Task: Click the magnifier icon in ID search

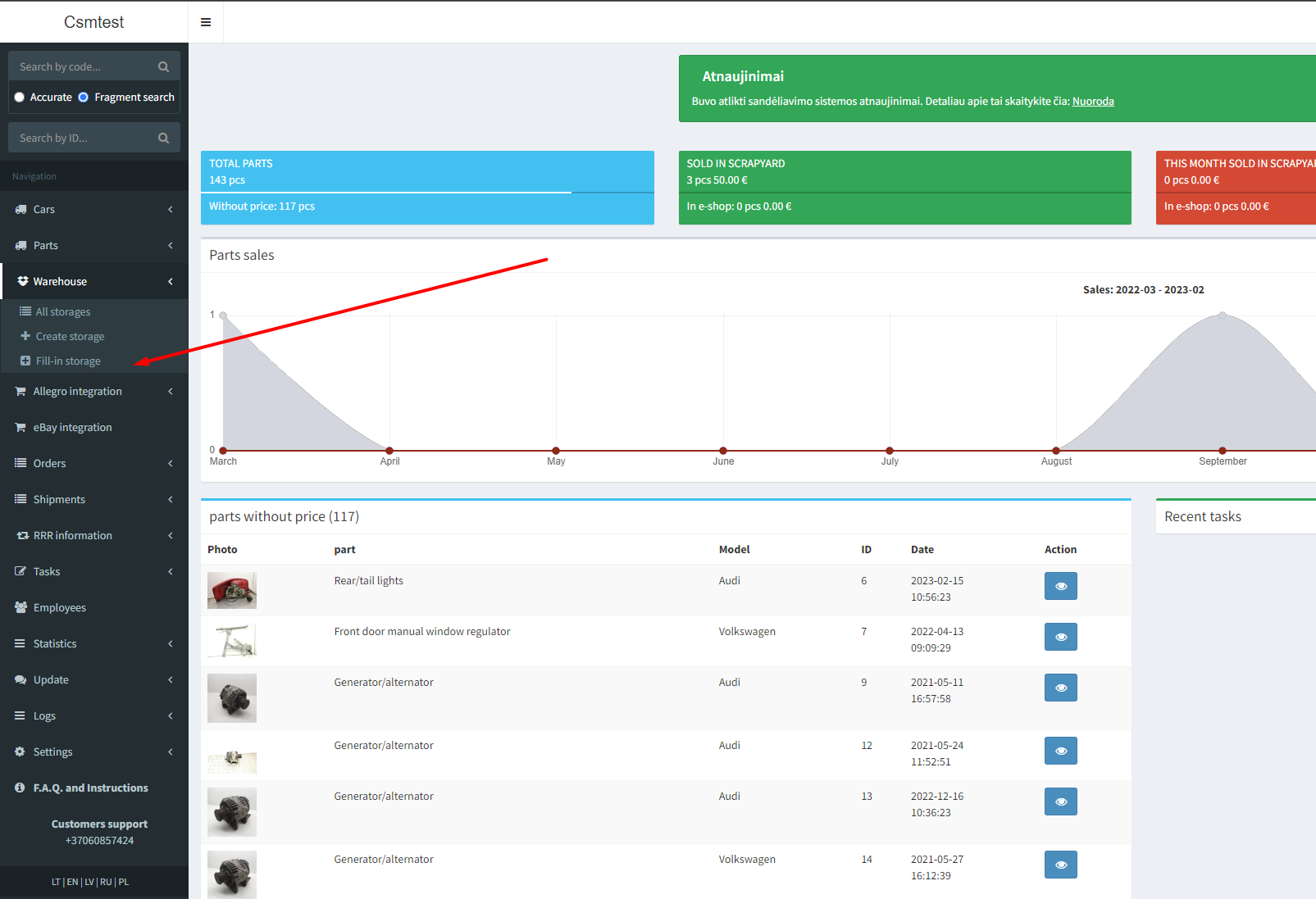Action: pos(163,138)
